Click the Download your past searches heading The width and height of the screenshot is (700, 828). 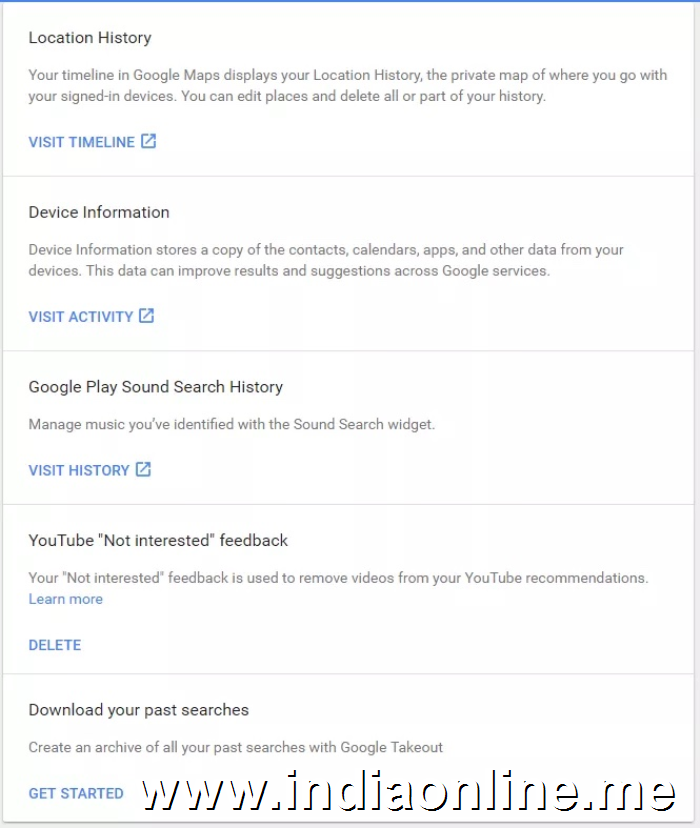(139, 710)
